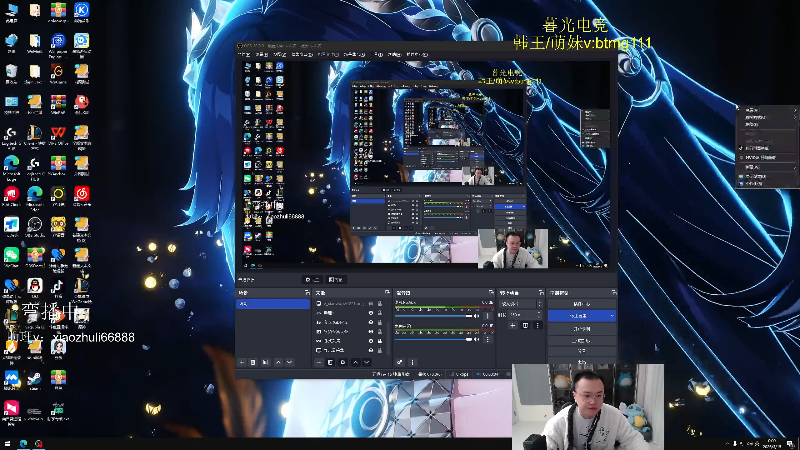Screen dimensions: 800x450
Task: Open scene transition type dropdown
Action: pos(521,304)
